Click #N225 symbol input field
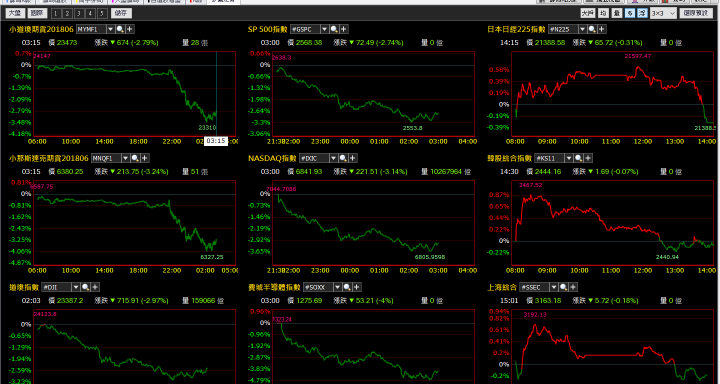Image resolution: width=720 pixels, height=384 pixels. [563, 29]
